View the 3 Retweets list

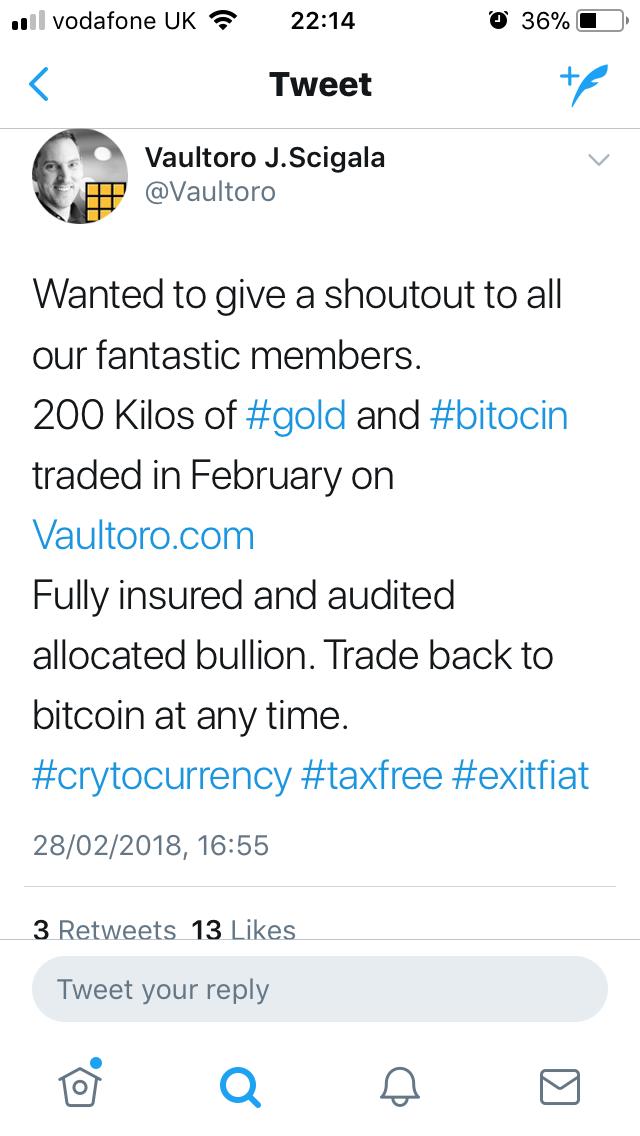104,931
